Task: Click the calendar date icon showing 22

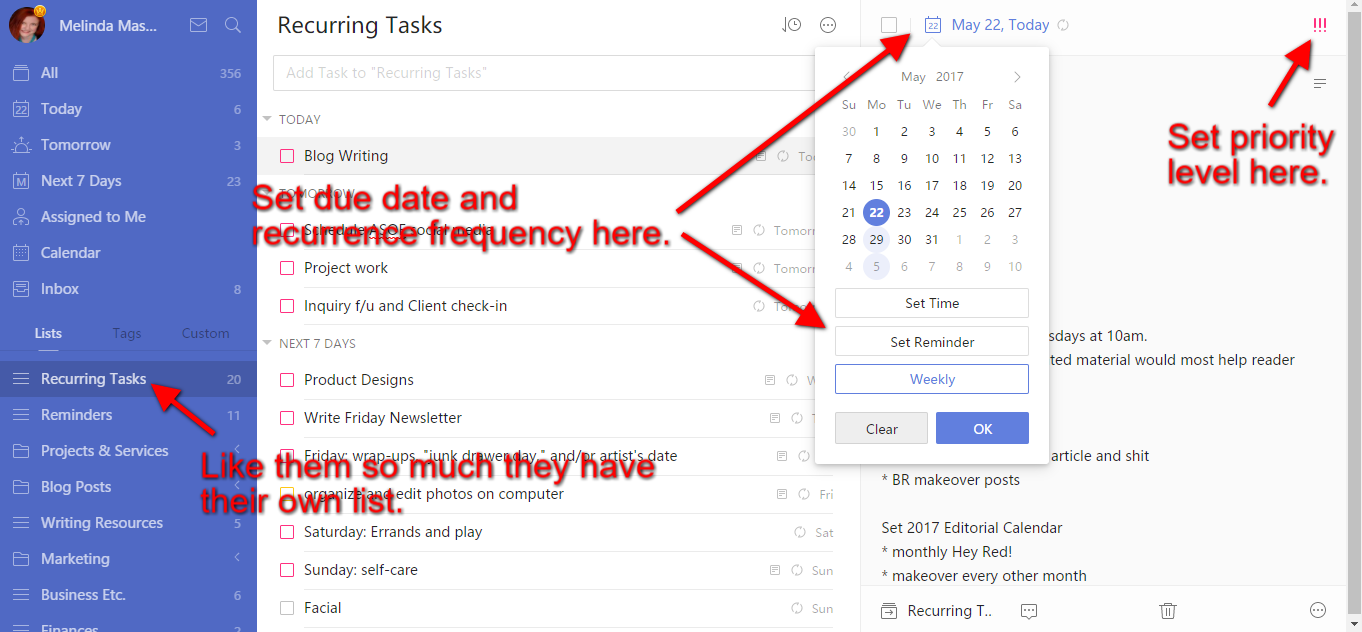Action: coord(932,24)
